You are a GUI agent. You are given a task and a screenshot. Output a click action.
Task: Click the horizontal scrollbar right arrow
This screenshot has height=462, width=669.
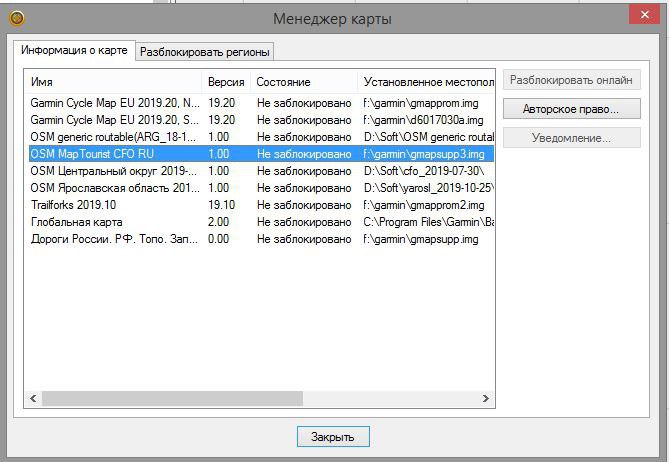pos(486,398)
